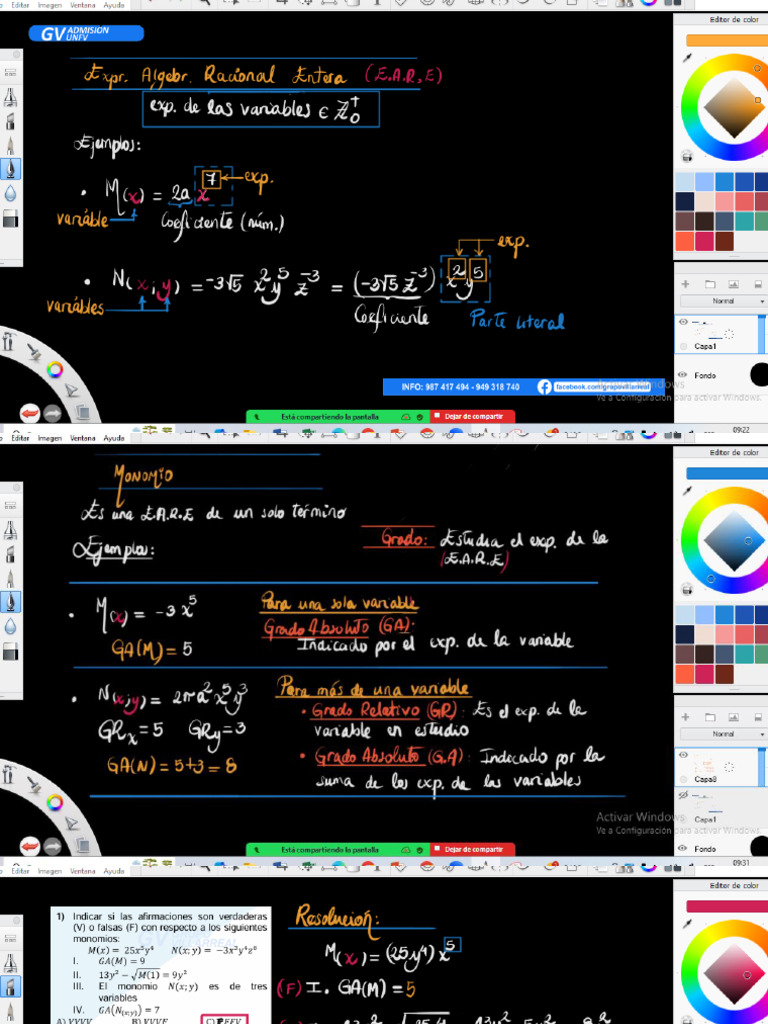
Task: Show the hidden Capa1 layer in the Monomio screenshot
Action: pos(684,795)
